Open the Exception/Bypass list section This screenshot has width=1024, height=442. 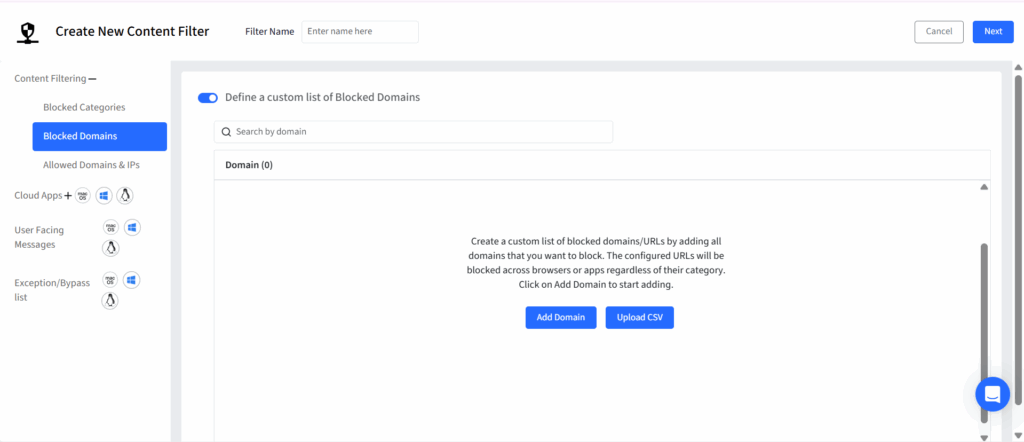pos(52,290)
